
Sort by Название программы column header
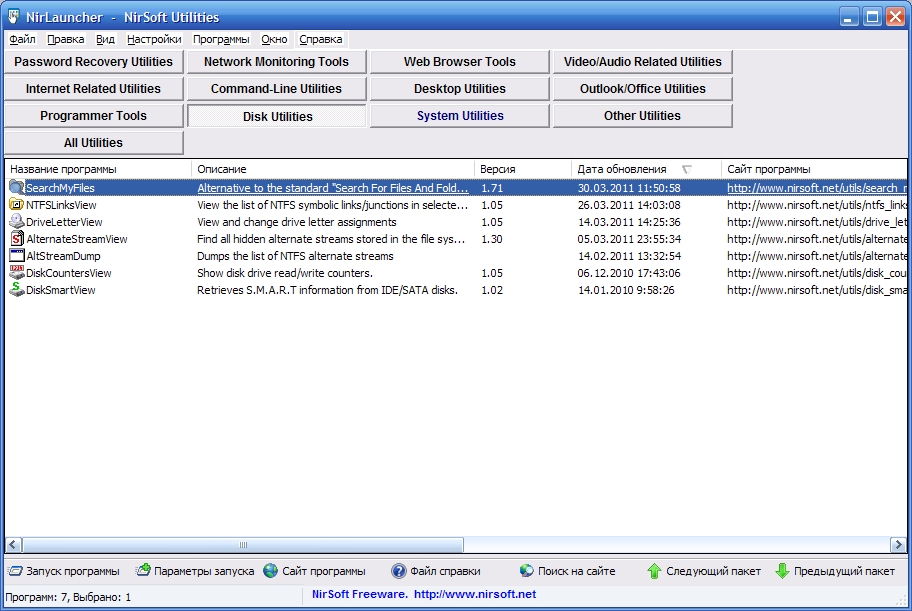click(x=98, y=169)
